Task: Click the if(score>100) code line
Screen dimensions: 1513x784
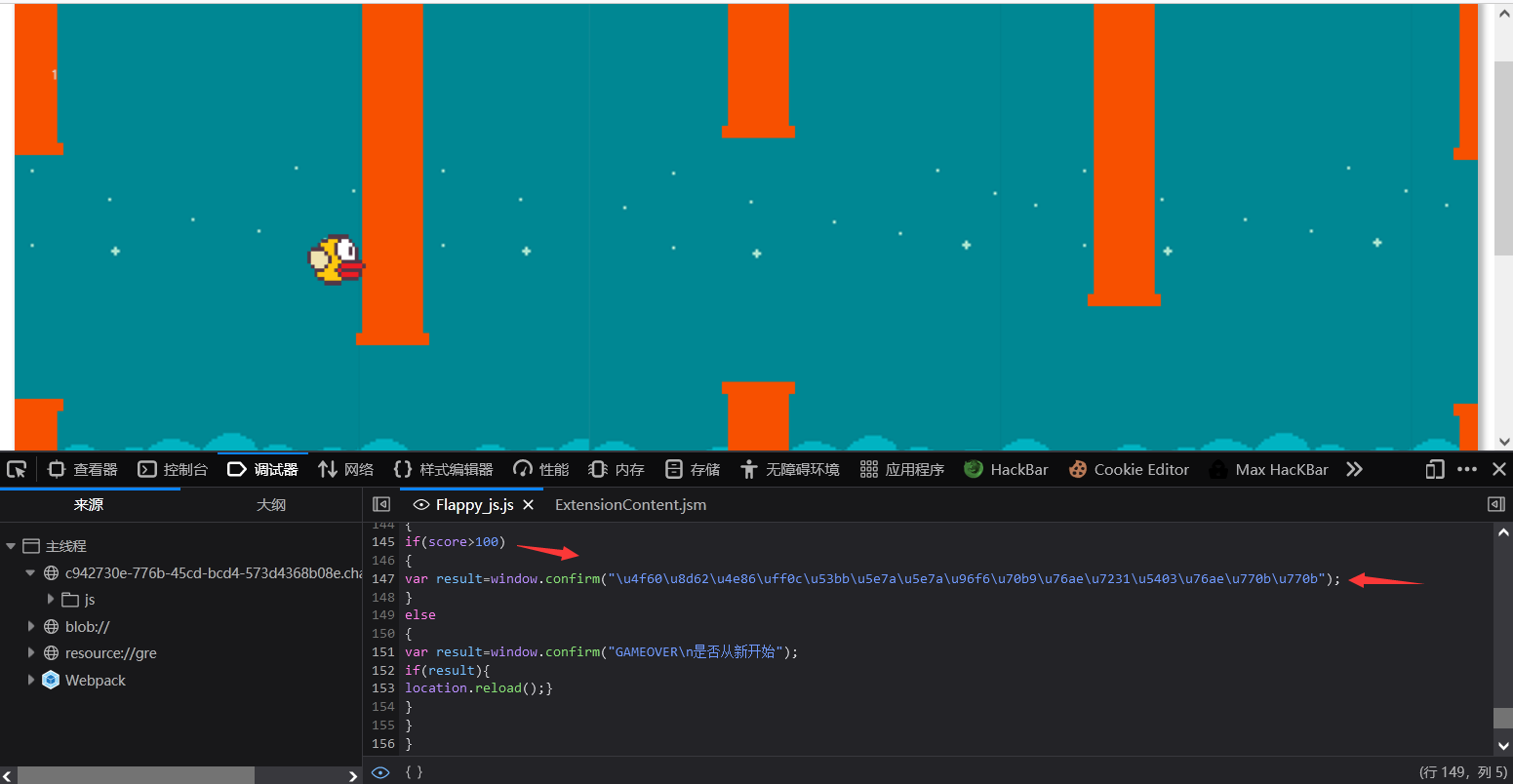Action: (x=456, y=542)
